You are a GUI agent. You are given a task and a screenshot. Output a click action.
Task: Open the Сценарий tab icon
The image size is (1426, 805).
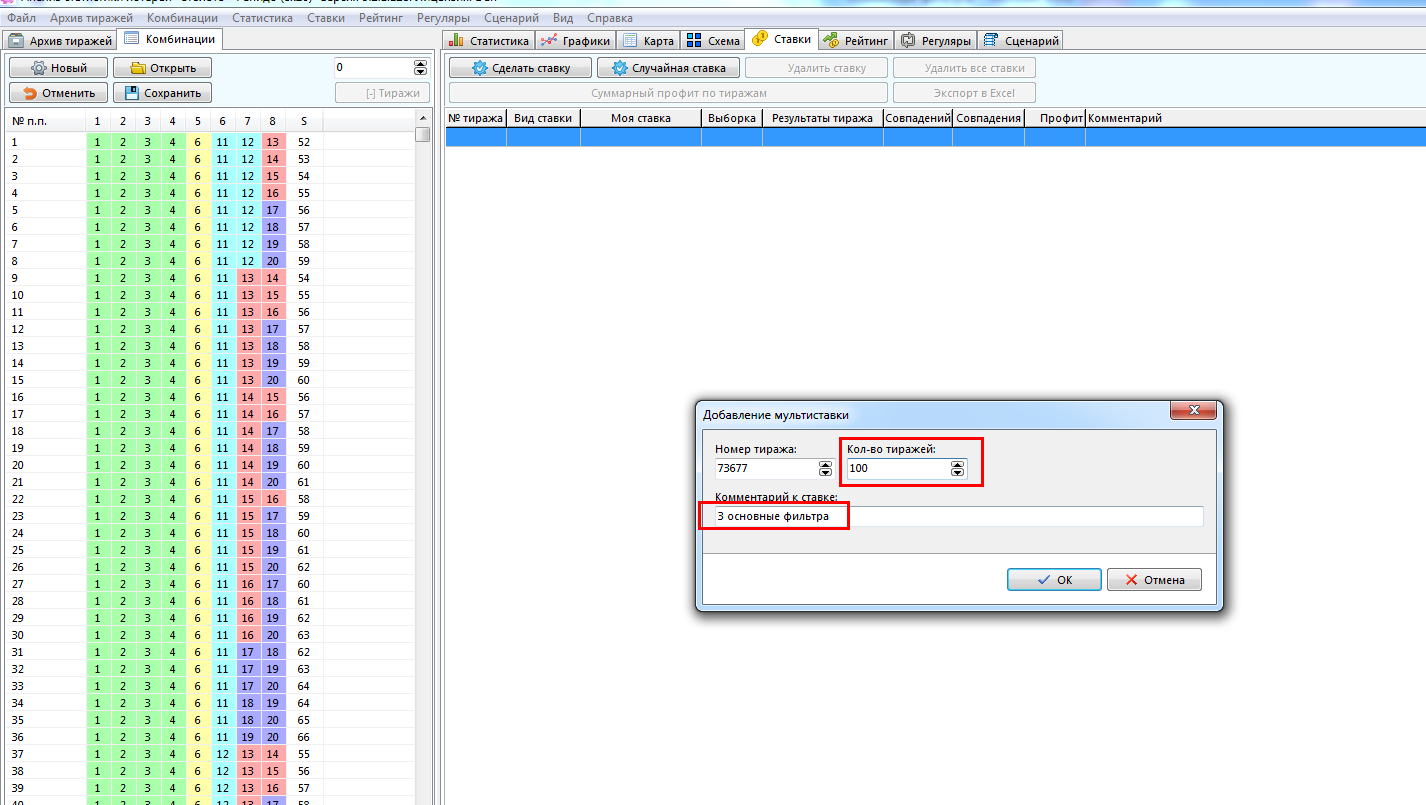tap(1020, 41)
